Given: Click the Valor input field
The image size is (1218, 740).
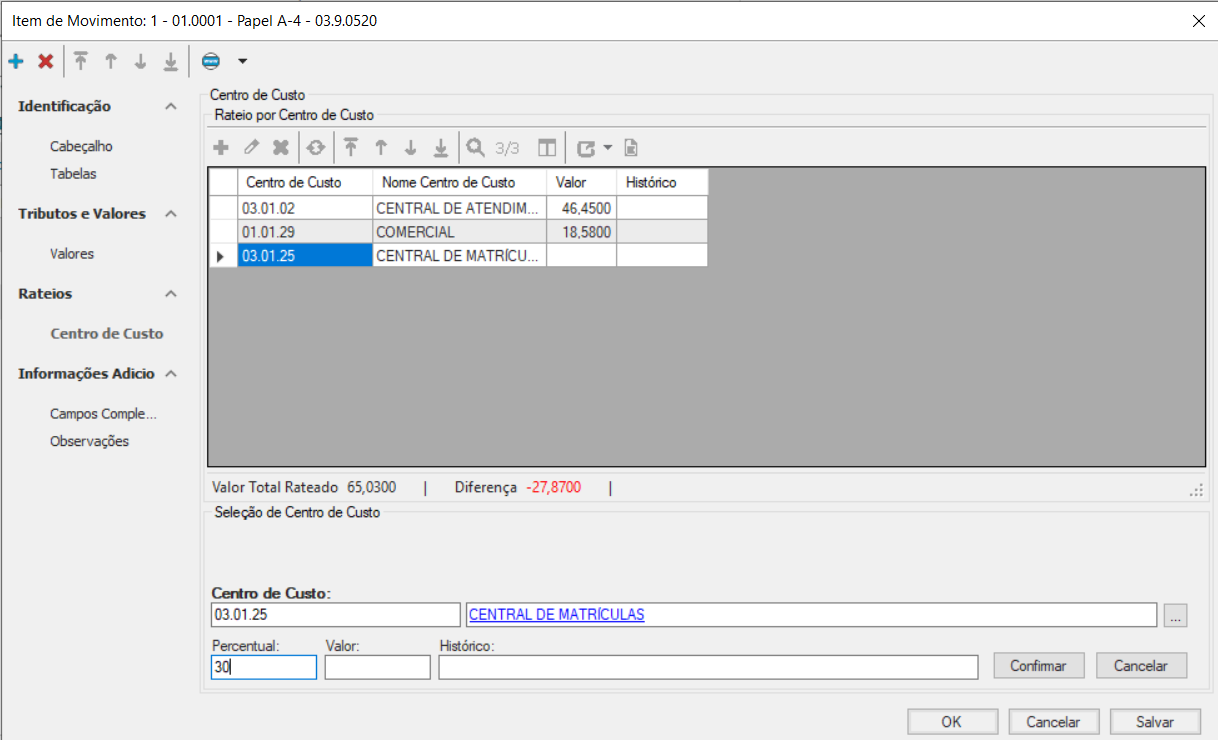Looking at the screenshot, I should [377, 667].
